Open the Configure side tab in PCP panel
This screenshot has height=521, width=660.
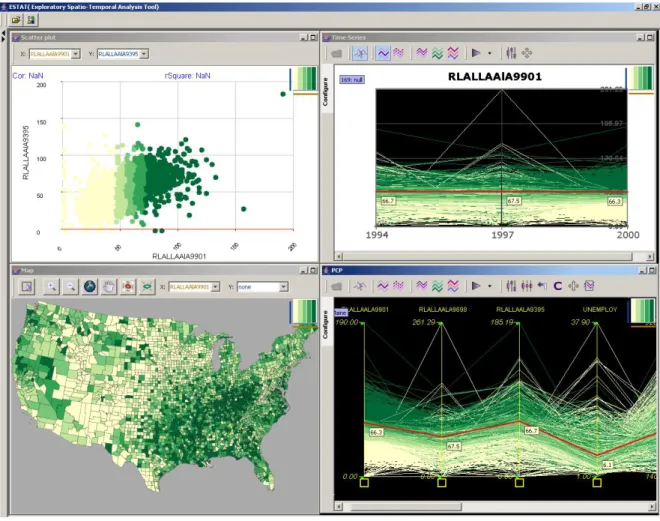click(x=325, y=324)
